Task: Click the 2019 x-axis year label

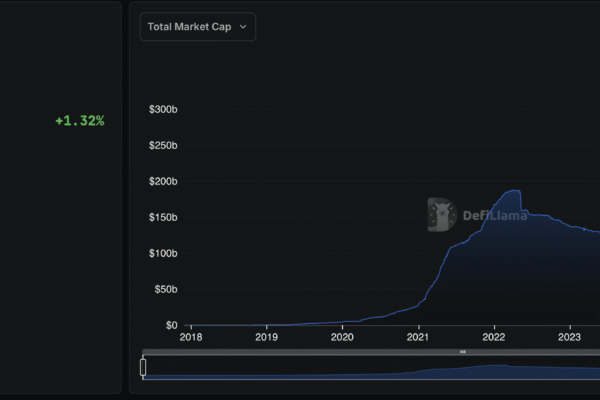Action: (x=267, y=338)
